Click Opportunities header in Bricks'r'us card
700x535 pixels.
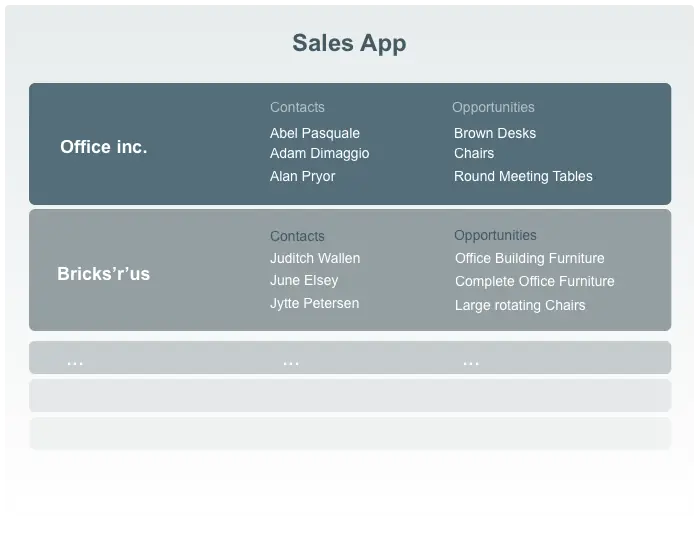click(495, 236)
